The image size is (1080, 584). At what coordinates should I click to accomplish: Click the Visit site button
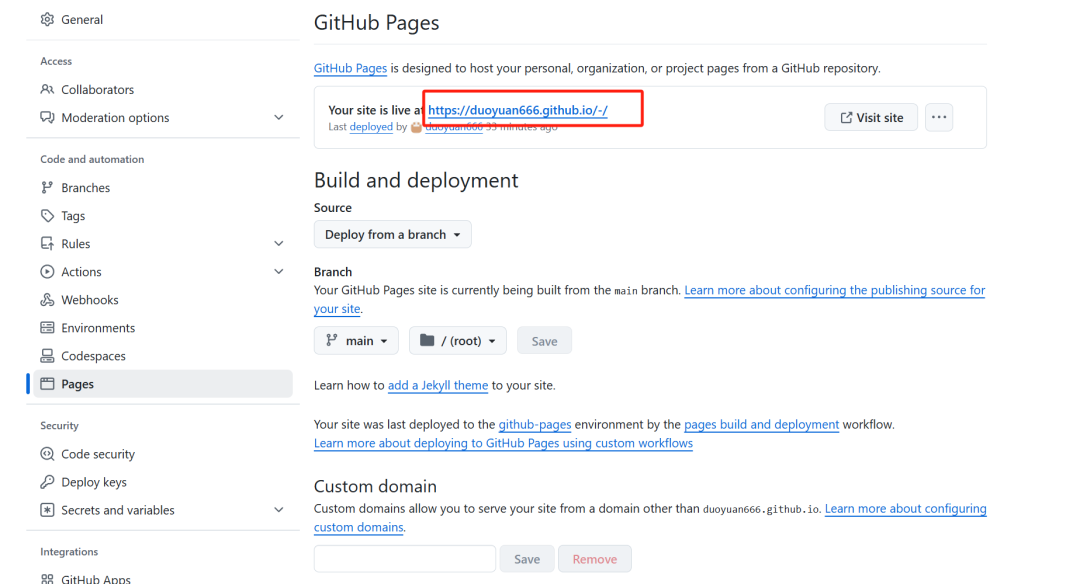pyautogui.click(x=871, y=117)
